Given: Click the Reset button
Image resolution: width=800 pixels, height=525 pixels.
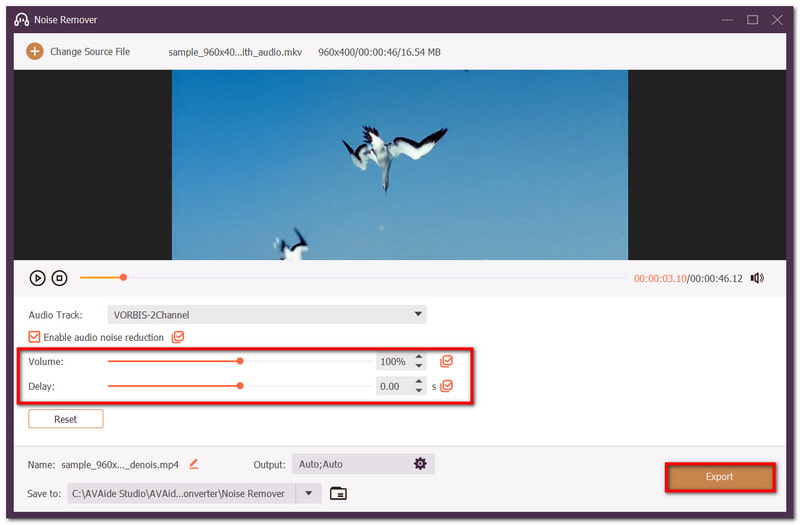Looking at the screenshot, I should [66, 419].
